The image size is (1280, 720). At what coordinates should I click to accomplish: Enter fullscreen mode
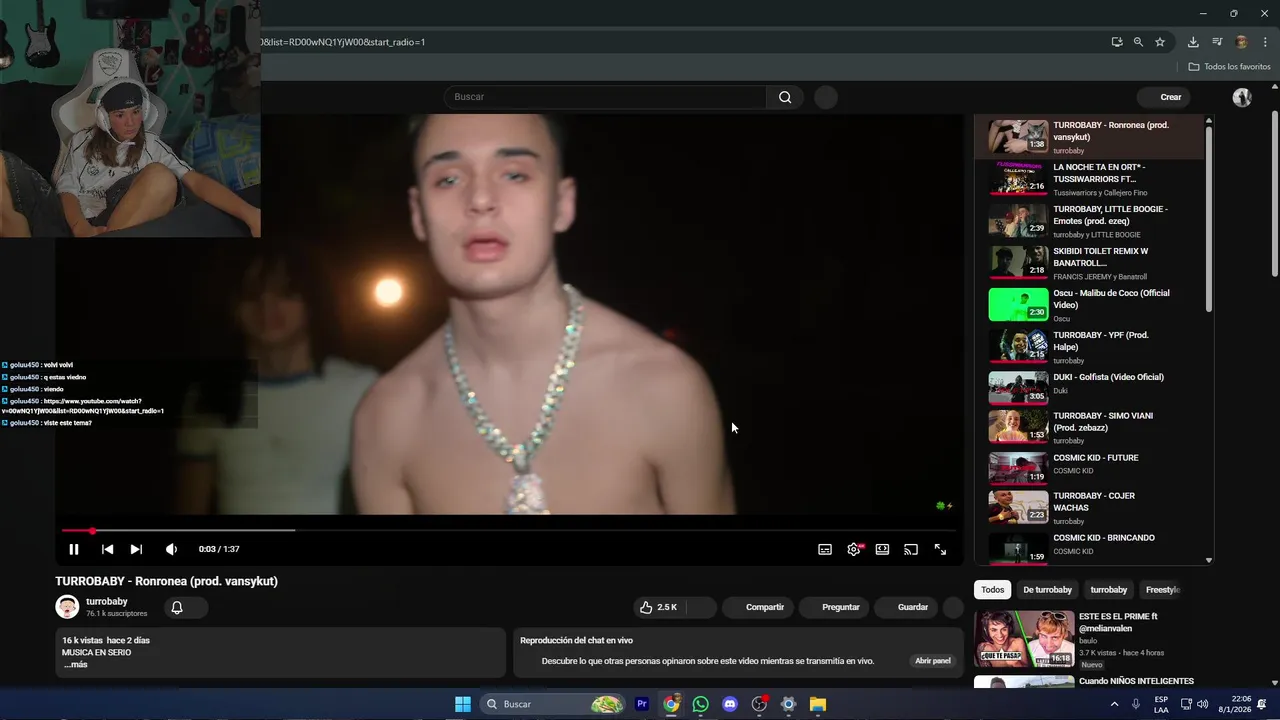940,549
